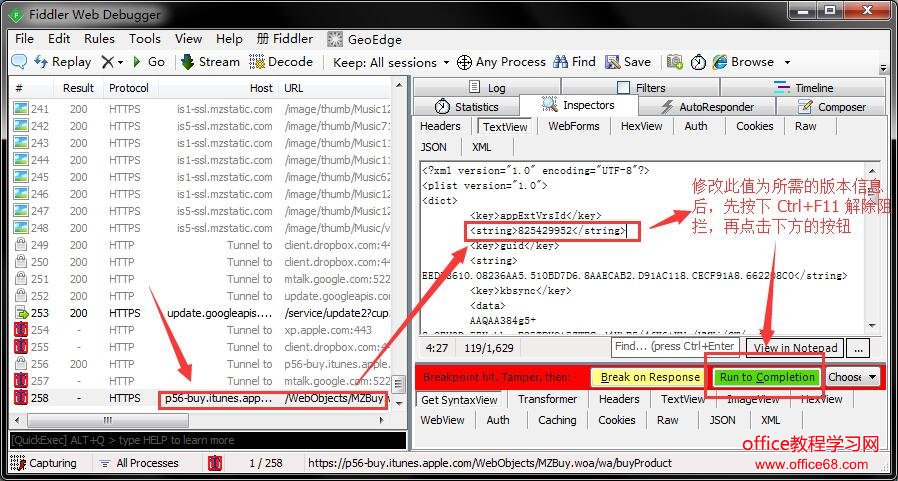The width and height of the screenshot is (898, 481).
Task: Click the breakpoint icon in status bar
Action: (215, 463)
